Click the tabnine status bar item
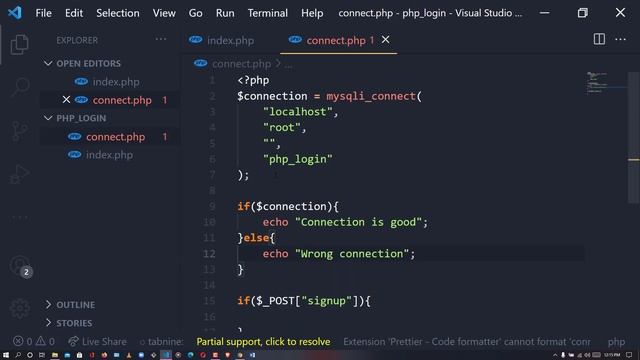The image size is (640, 360). click(x=161, y=341)
